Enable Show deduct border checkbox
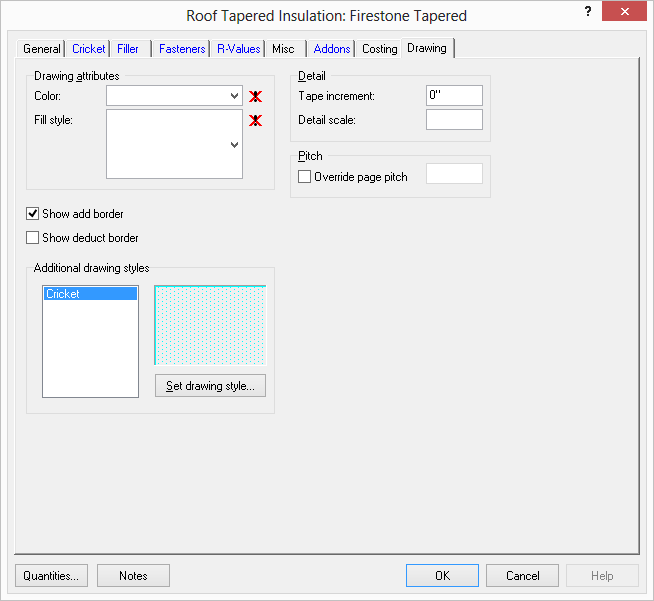 pyautogui.click(x=33, y=238)
